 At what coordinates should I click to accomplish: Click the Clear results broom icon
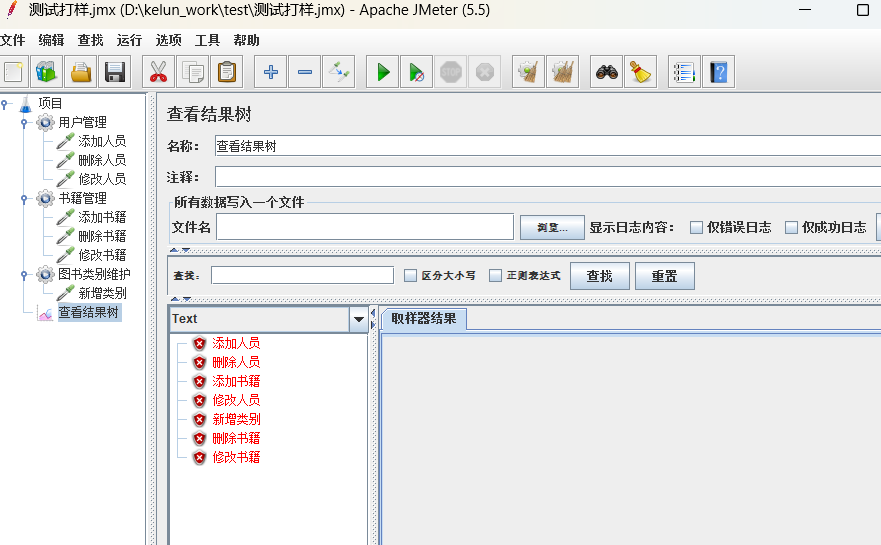tap(528, 72)
